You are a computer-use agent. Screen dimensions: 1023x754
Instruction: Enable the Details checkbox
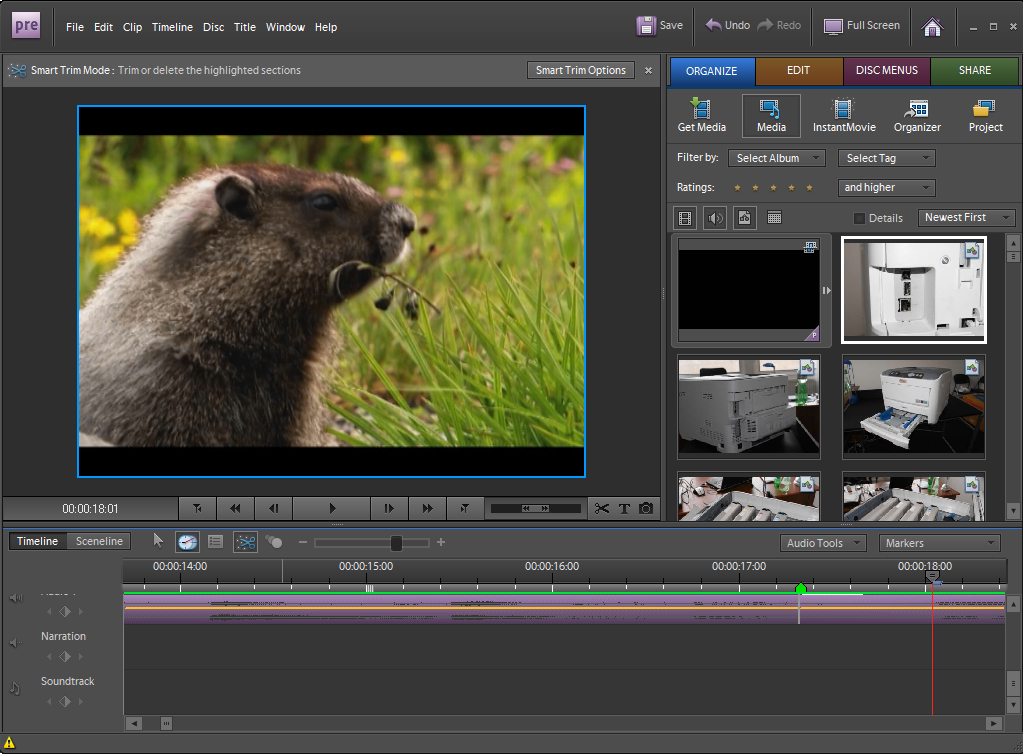[859, 218]
